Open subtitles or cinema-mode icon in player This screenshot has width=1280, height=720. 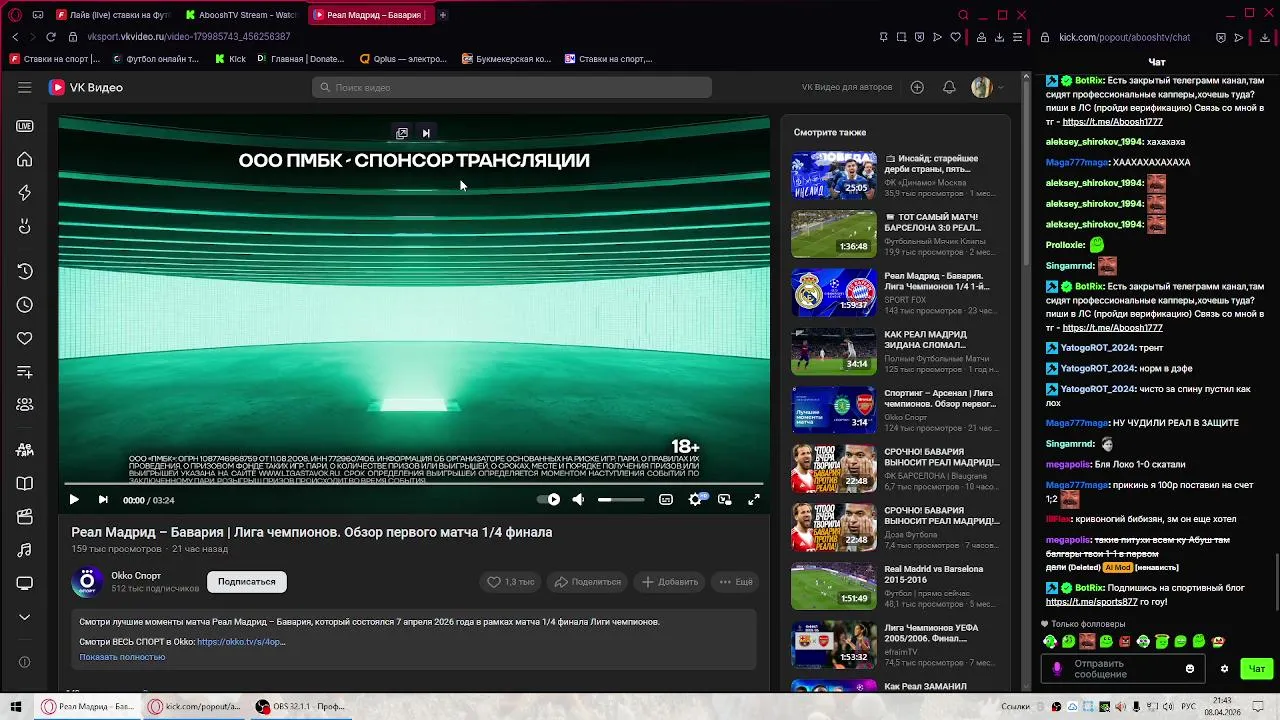point(666,499)
